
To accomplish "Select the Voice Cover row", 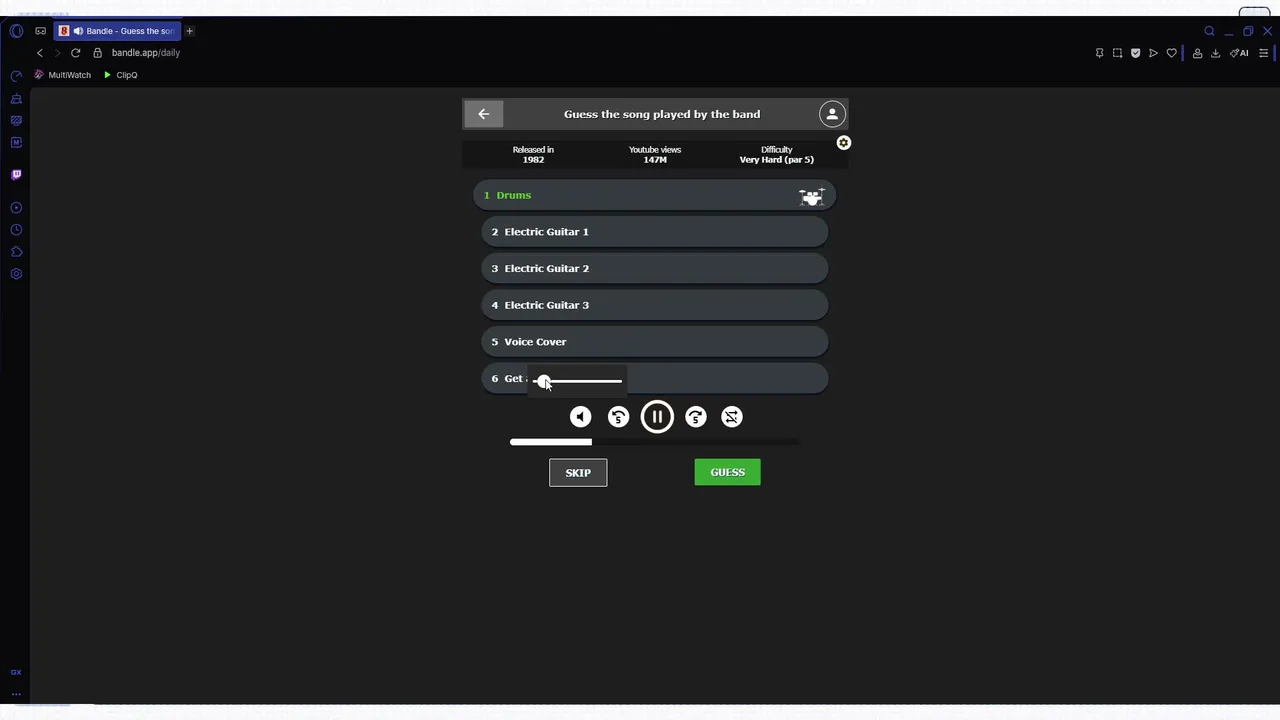I will tap(655, 342).
